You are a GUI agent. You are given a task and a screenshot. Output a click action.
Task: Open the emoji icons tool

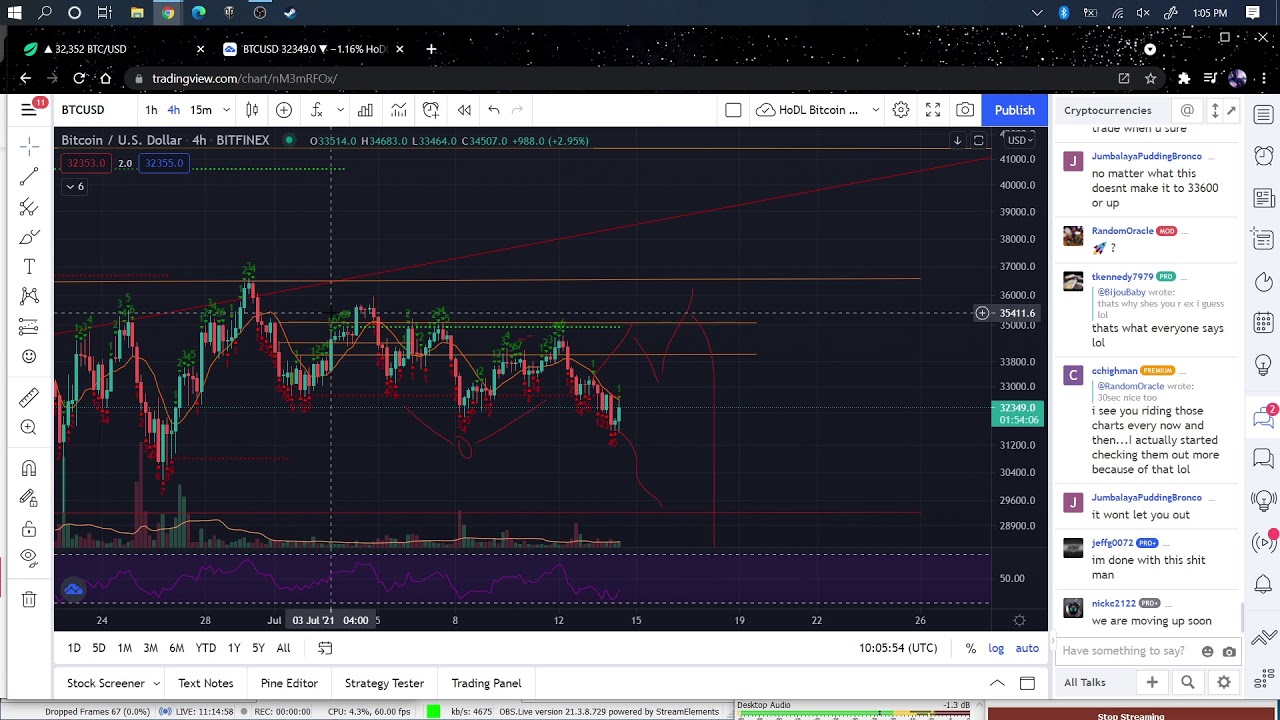pos(29,357)
